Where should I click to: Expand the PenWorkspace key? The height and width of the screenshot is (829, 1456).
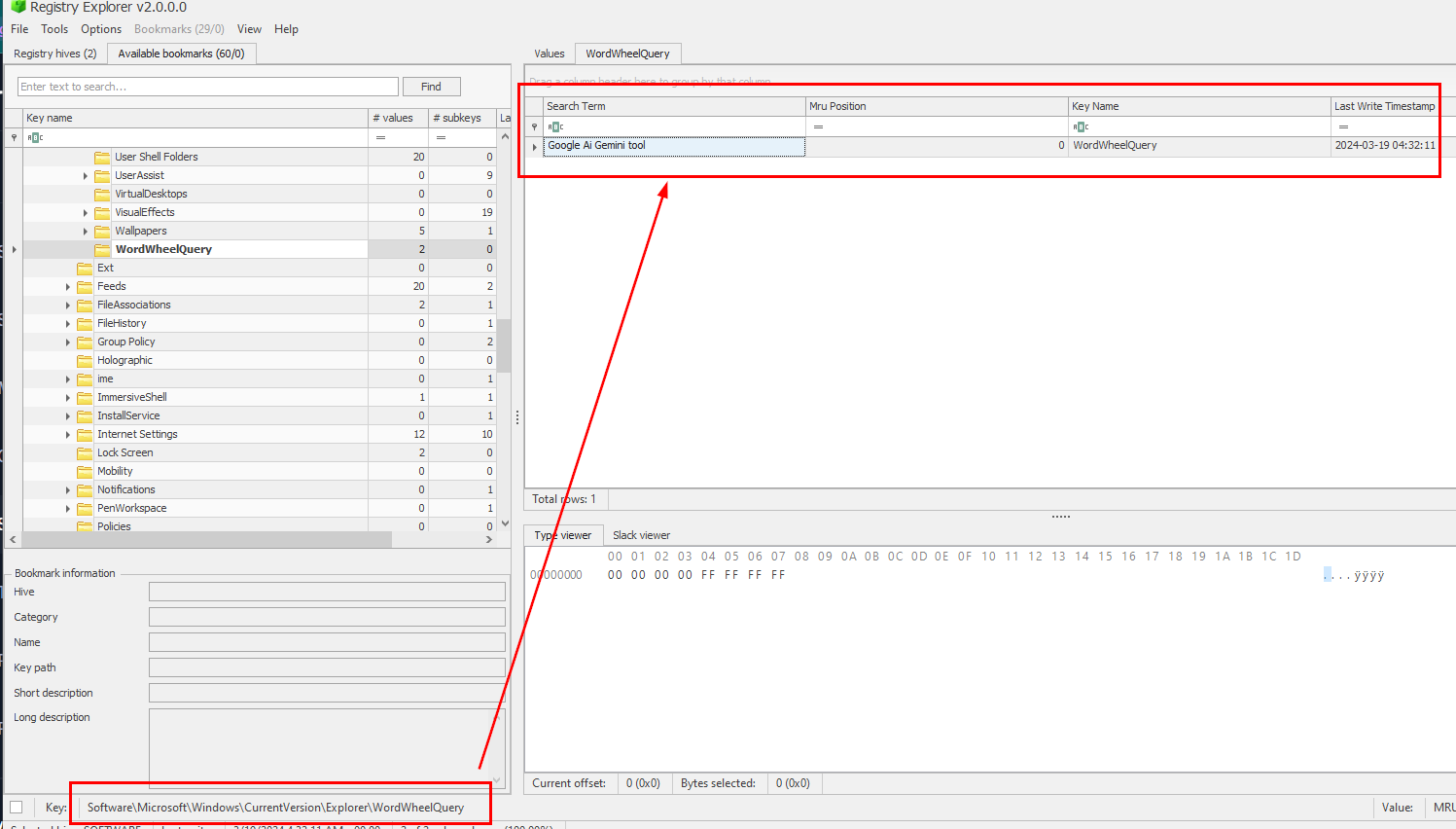(x=68, y=509)
